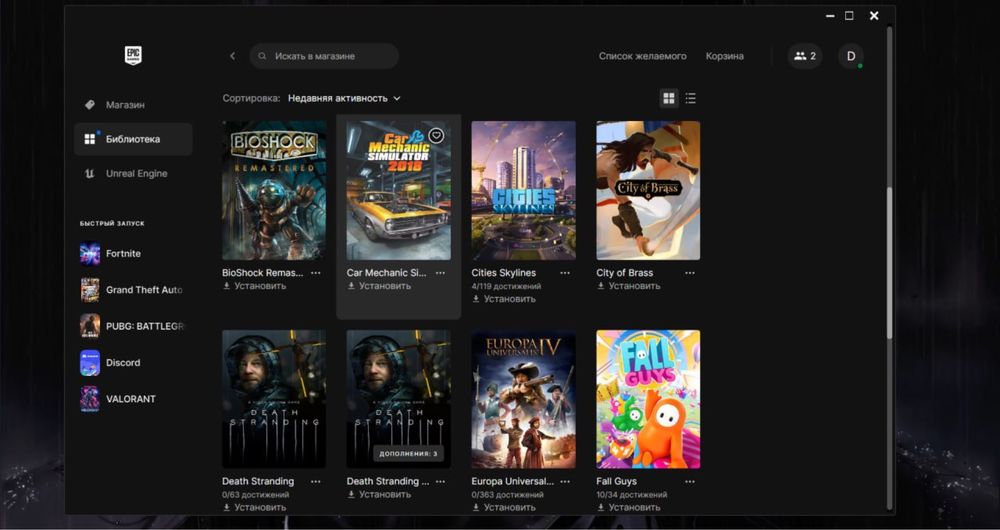This screenshot has height=530, width=1000.
Task: Launch Grand Theft Auto quick launch entry
Action: (133, 290)
